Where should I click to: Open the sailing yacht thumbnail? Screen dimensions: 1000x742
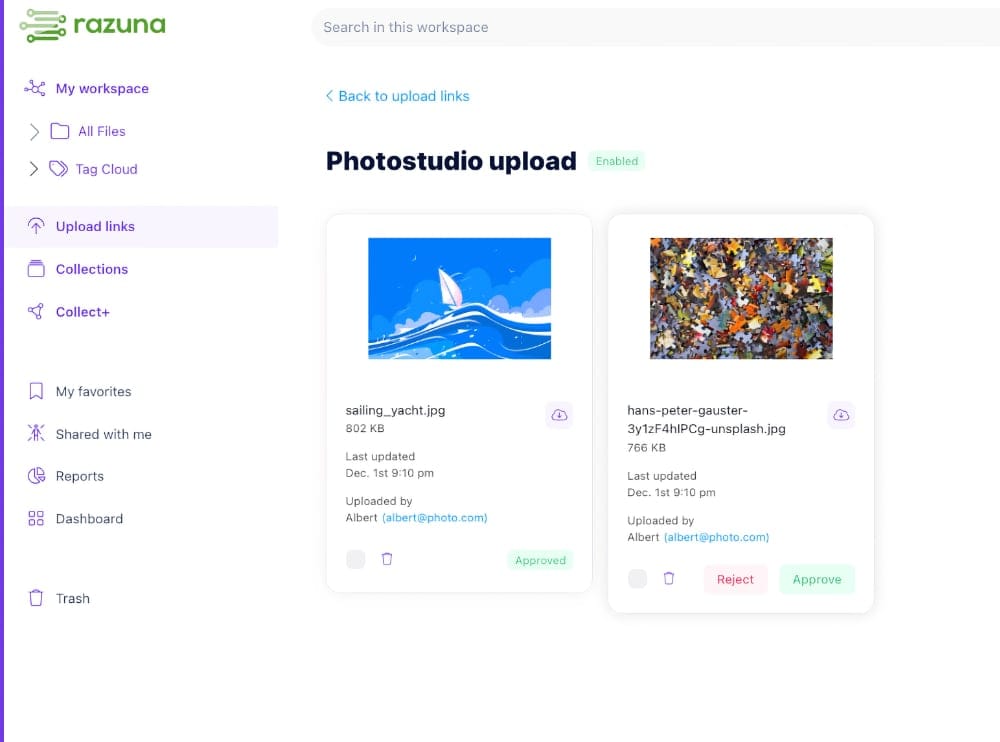point(459,298)
